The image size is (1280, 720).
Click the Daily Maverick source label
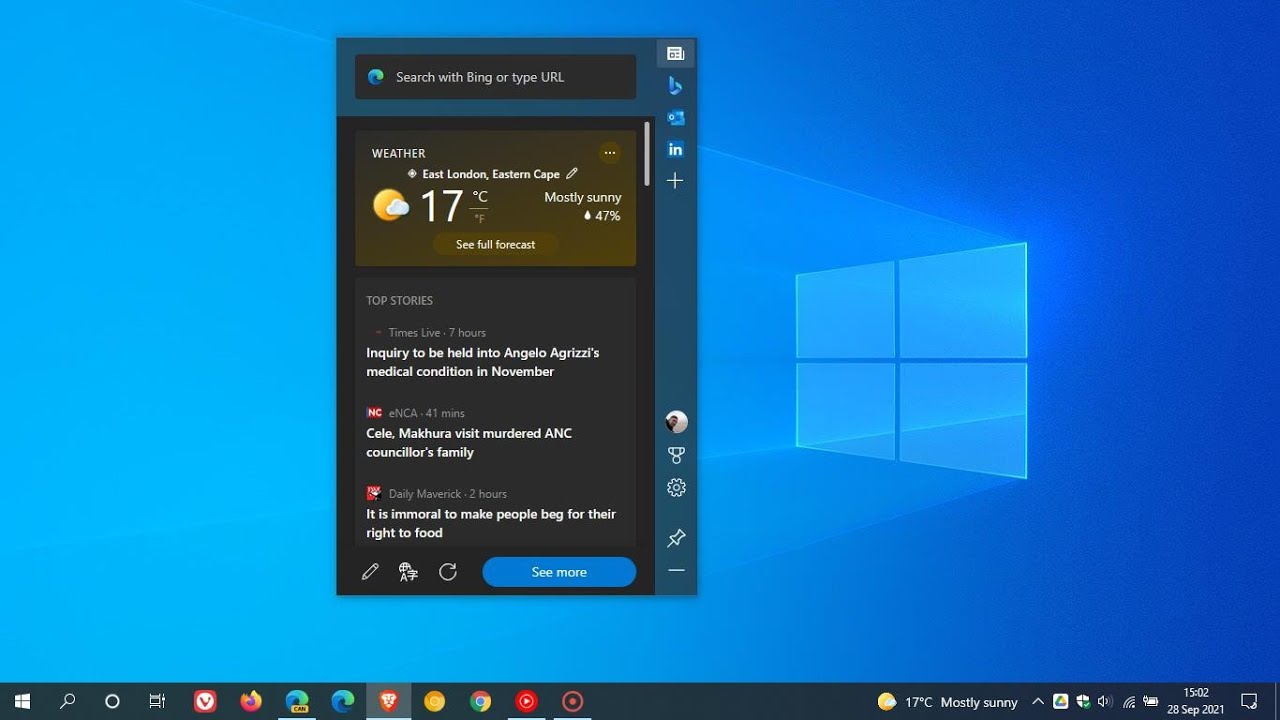coord(425,494)
